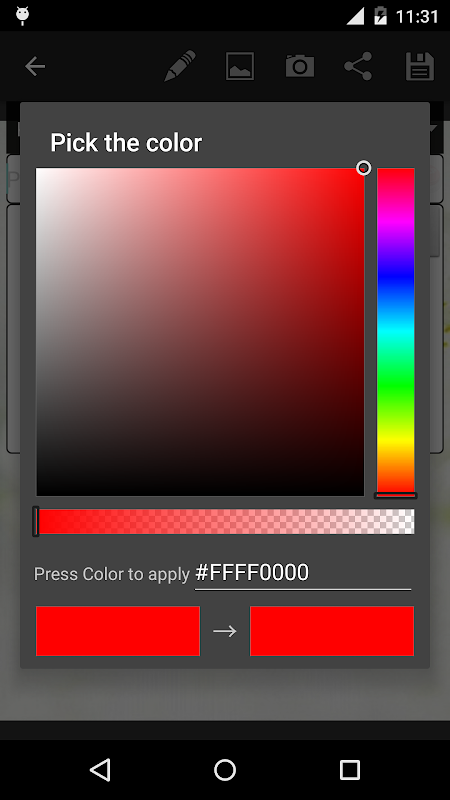Apply the new red color swatch
450x800 pixels.
click(x=332, y=631)
